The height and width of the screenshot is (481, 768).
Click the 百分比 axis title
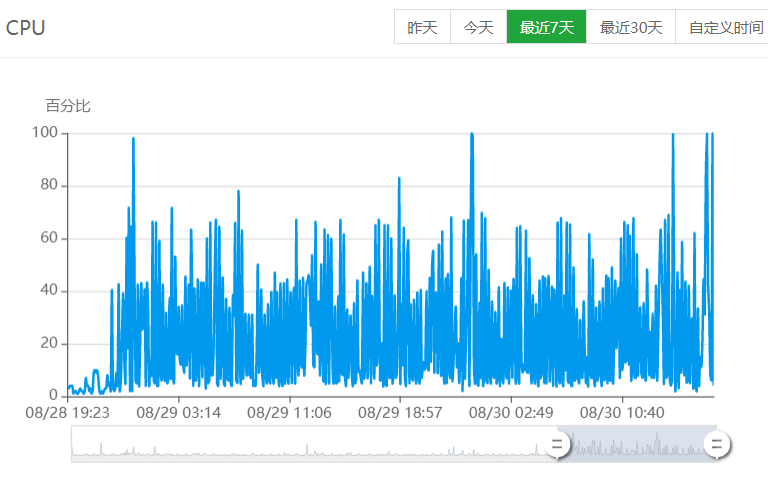[68, 106]
